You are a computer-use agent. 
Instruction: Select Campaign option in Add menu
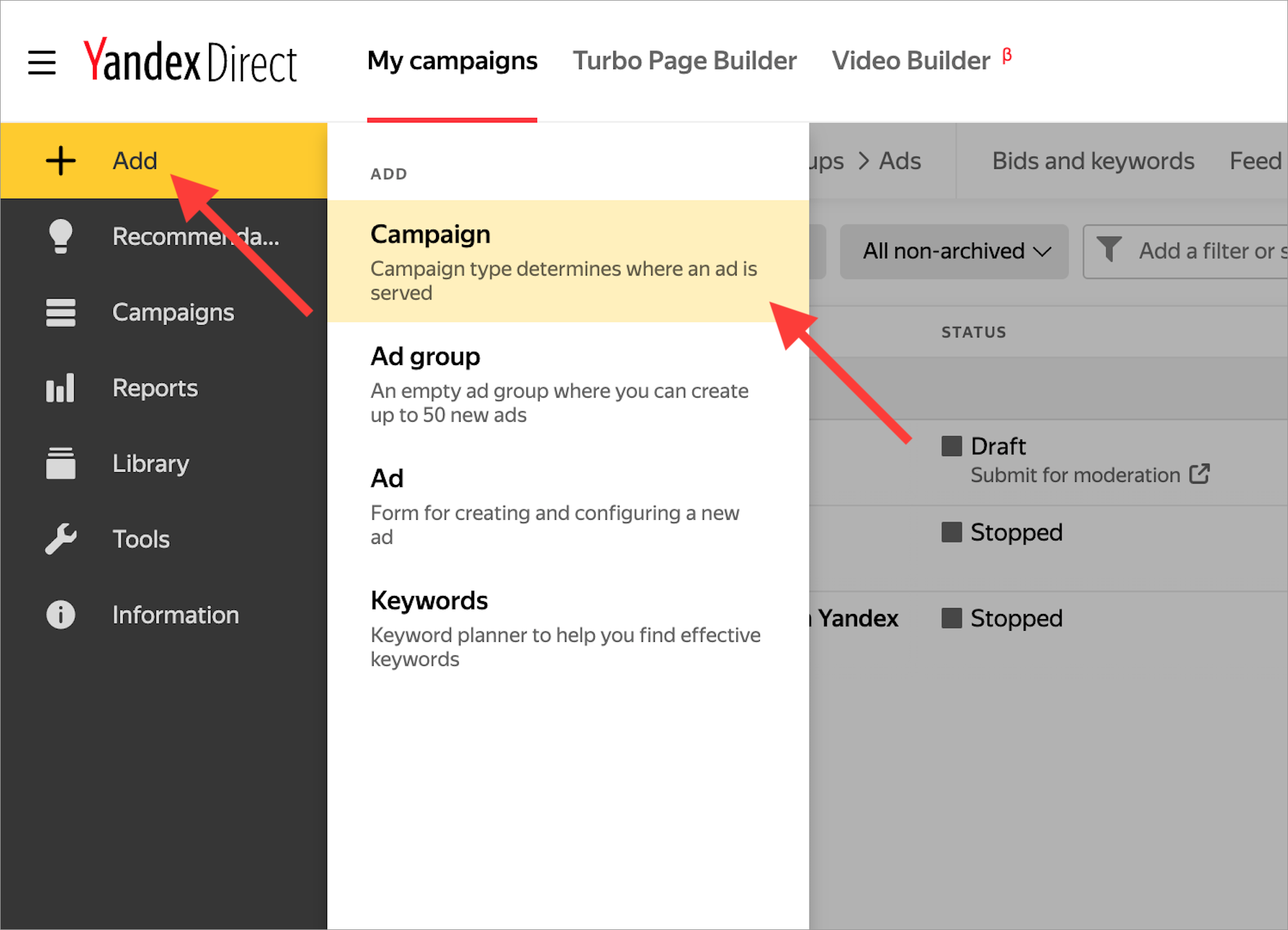[x=568, y=261]
